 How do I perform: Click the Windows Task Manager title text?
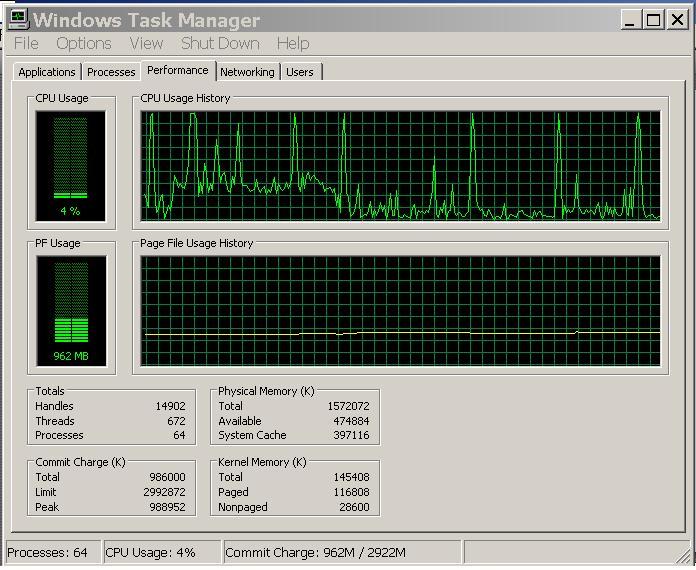pyautogui.click(x=146, y=20)
